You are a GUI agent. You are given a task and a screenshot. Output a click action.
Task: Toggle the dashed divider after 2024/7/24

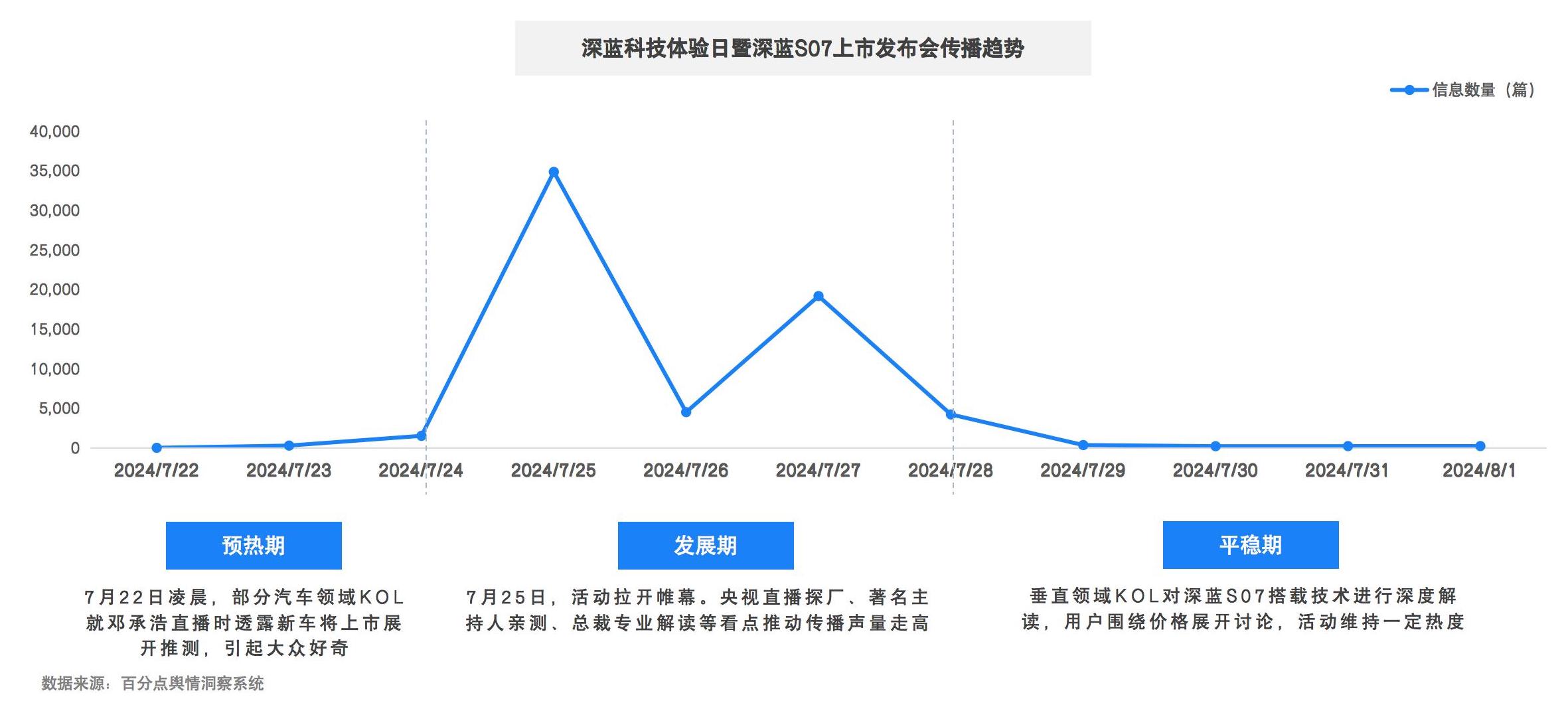[425, 299]
